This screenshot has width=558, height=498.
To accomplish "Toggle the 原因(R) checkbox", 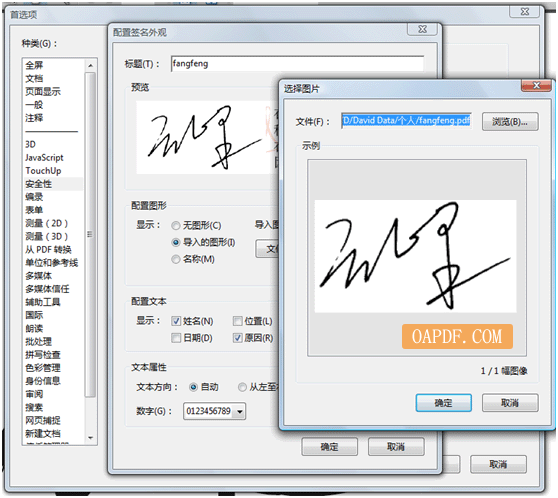I will pyautogui.click(x=237, y=338).
